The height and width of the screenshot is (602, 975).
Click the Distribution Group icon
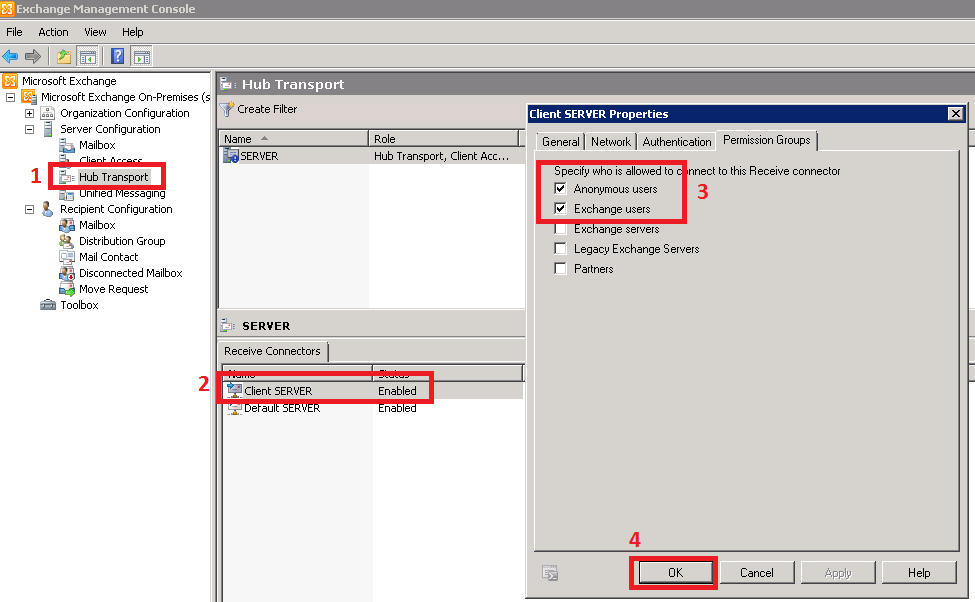pos(67,241)
